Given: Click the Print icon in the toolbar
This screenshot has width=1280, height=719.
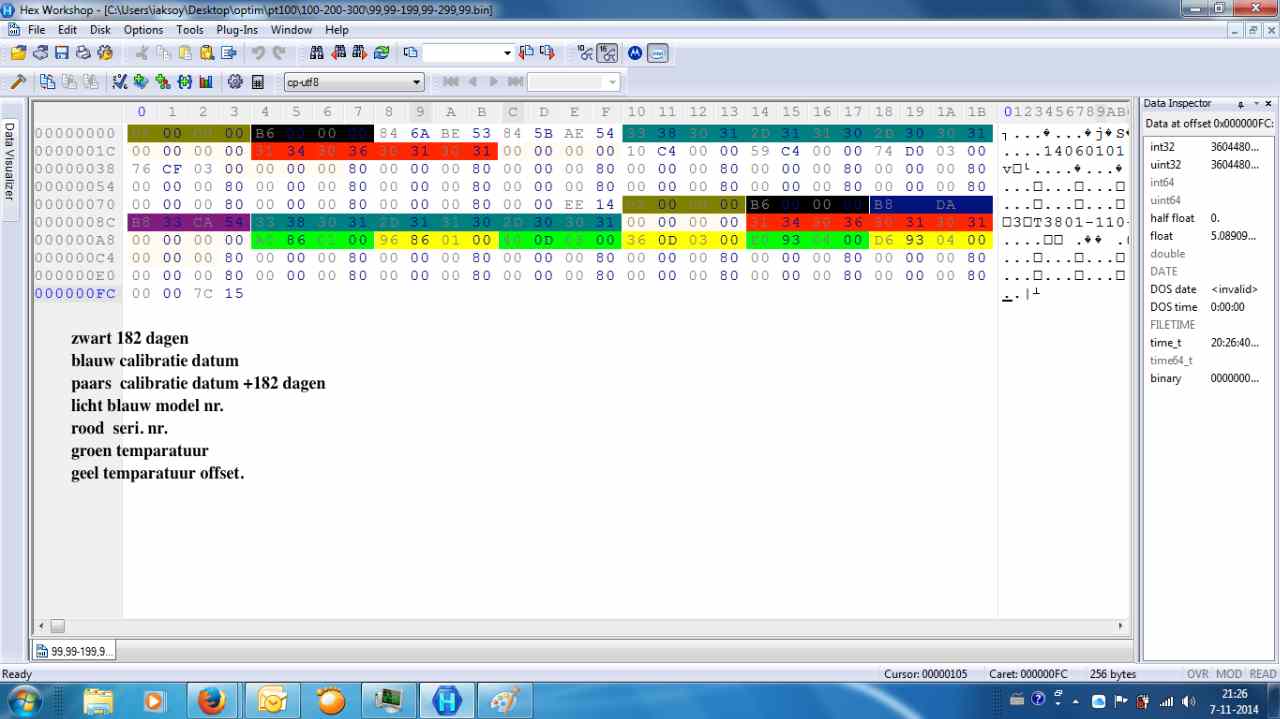Looking at the screenshot, I should point(83,53).
